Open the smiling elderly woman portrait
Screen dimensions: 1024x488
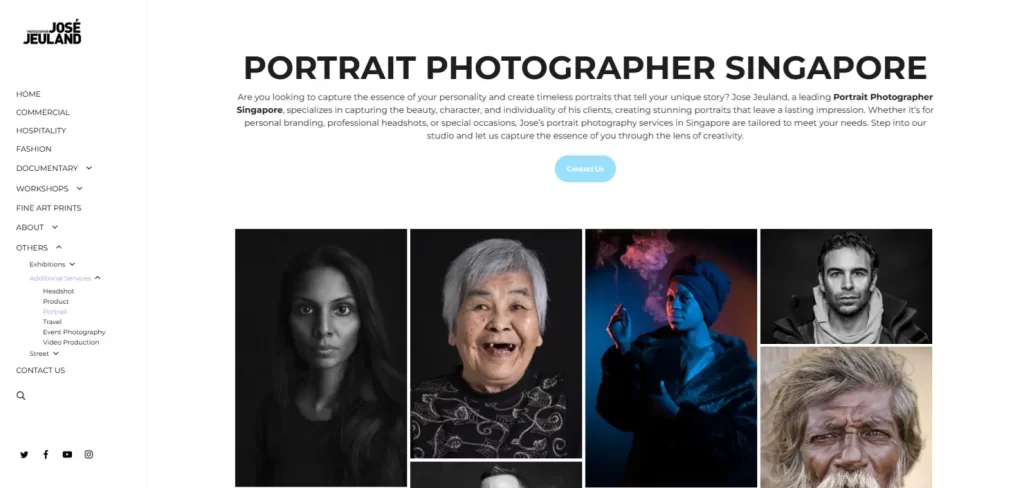[496, 343]
